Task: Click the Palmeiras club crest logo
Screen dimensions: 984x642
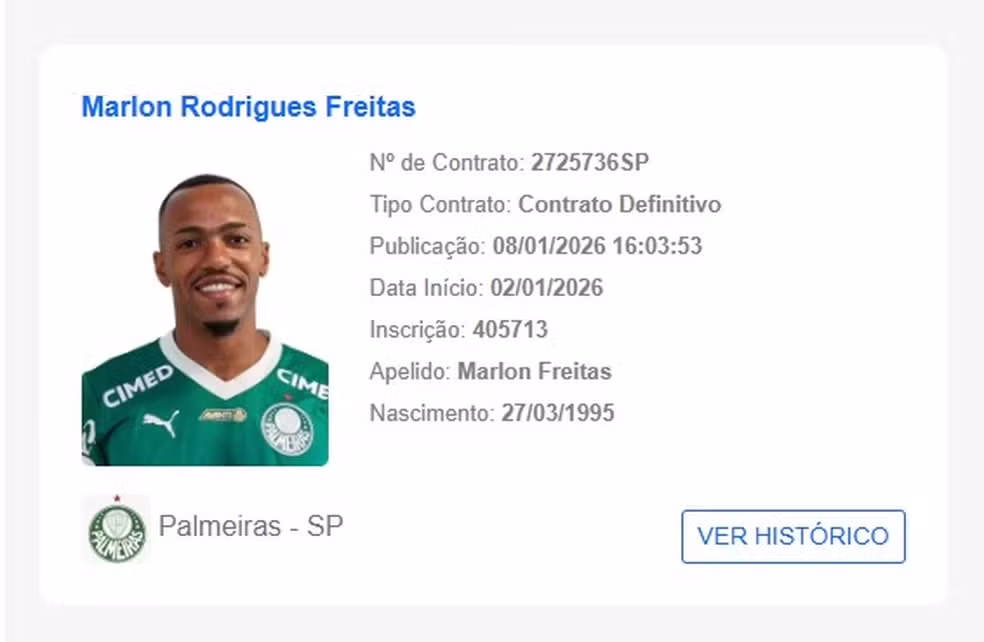Action: click(x=119, y=527)
